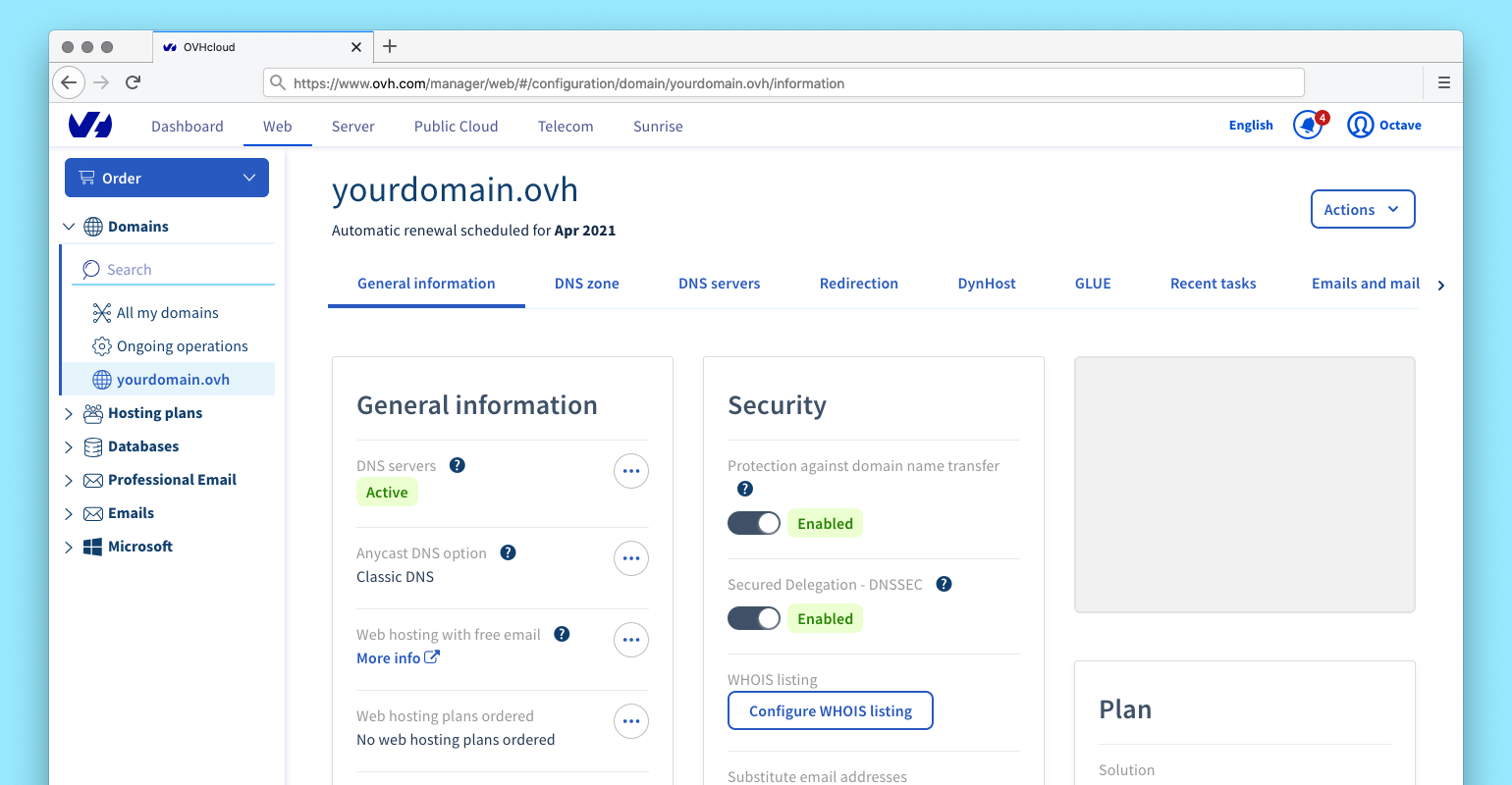
Task: Go to Public Cloud in top navigation
Action: click(457, 126)
